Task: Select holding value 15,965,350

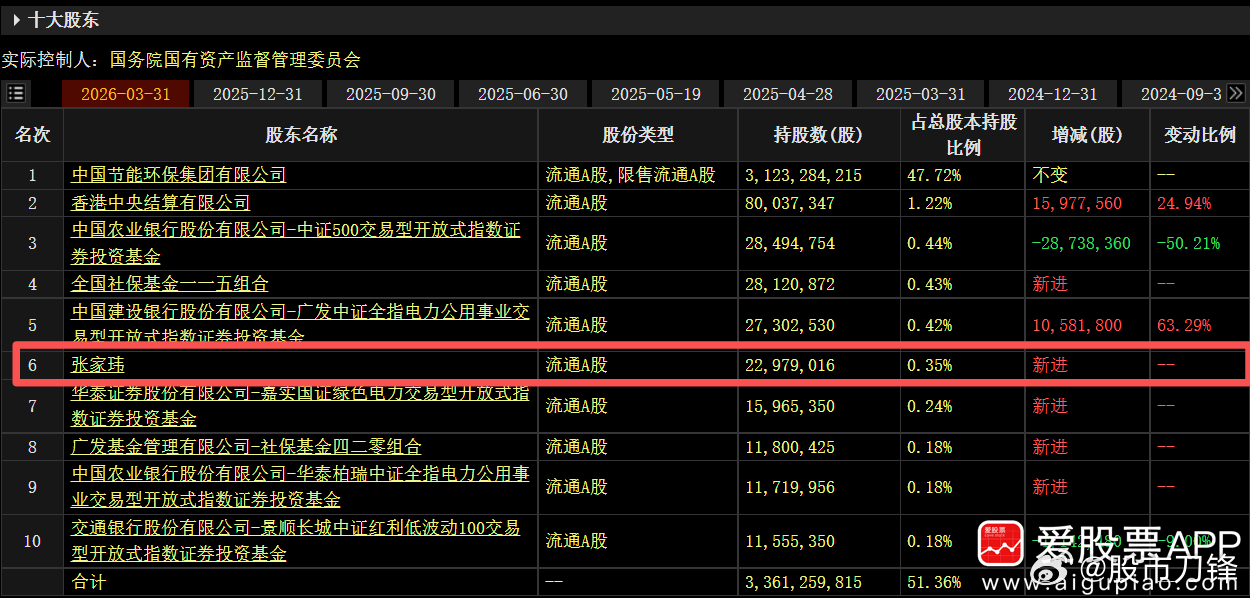Action: click(789, 406)
